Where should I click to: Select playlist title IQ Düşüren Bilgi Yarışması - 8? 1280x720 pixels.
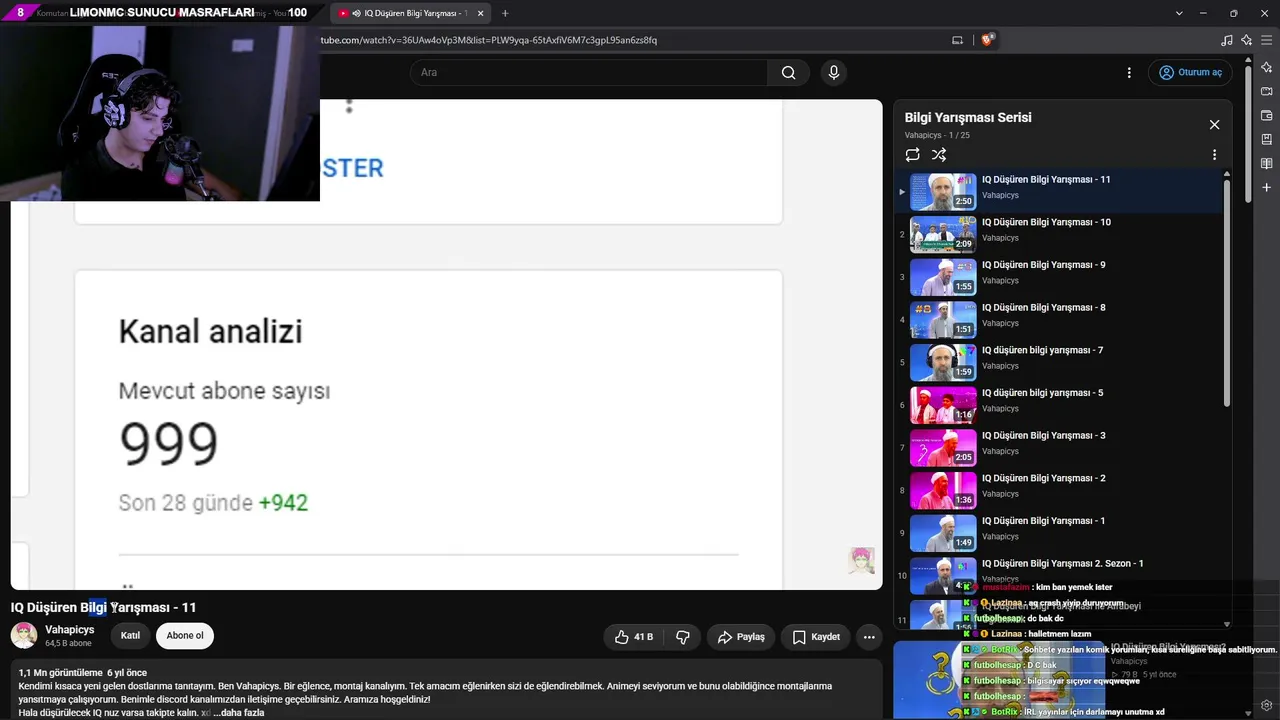point(1043,308)
